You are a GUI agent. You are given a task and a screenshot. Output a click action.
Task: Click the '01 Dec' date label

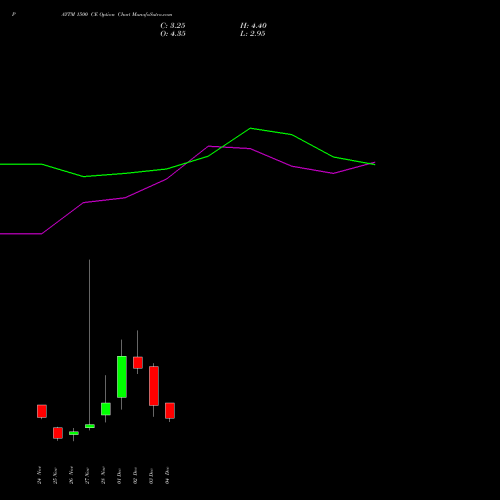120,476
